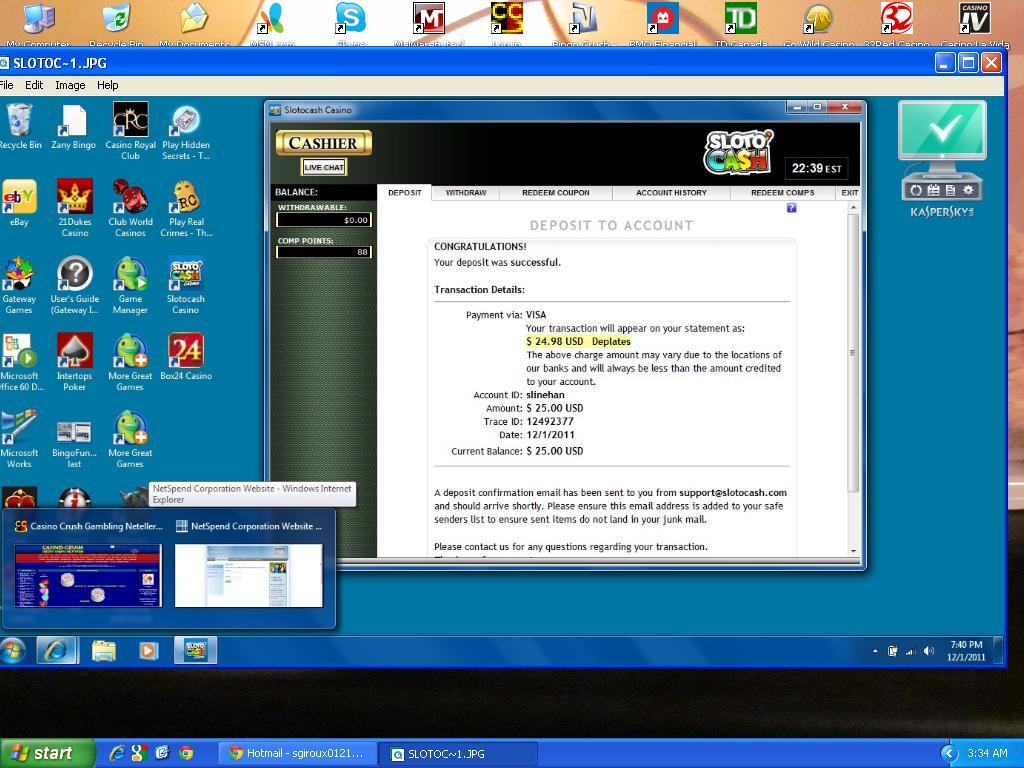Click the Microsoft Office 60 D... icon

coord(20,362)
